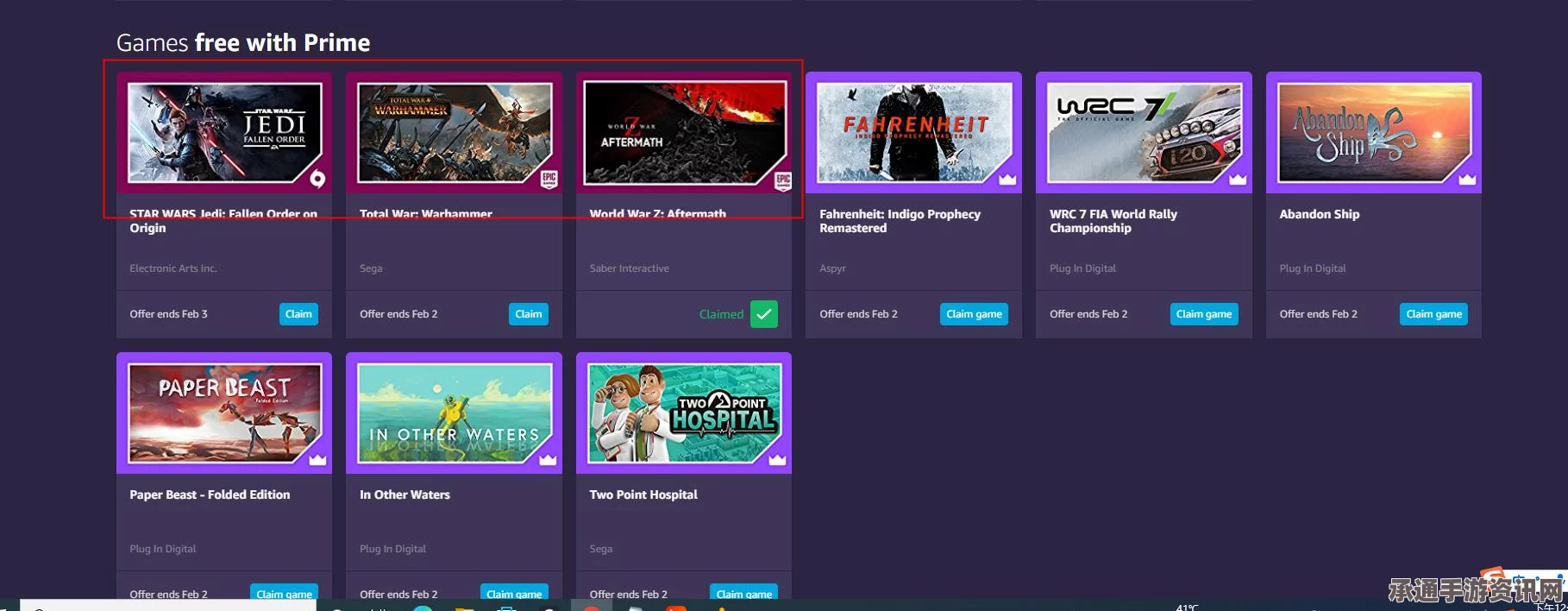Click the crown badge on Fahrenheit card

click(1007, 180)
